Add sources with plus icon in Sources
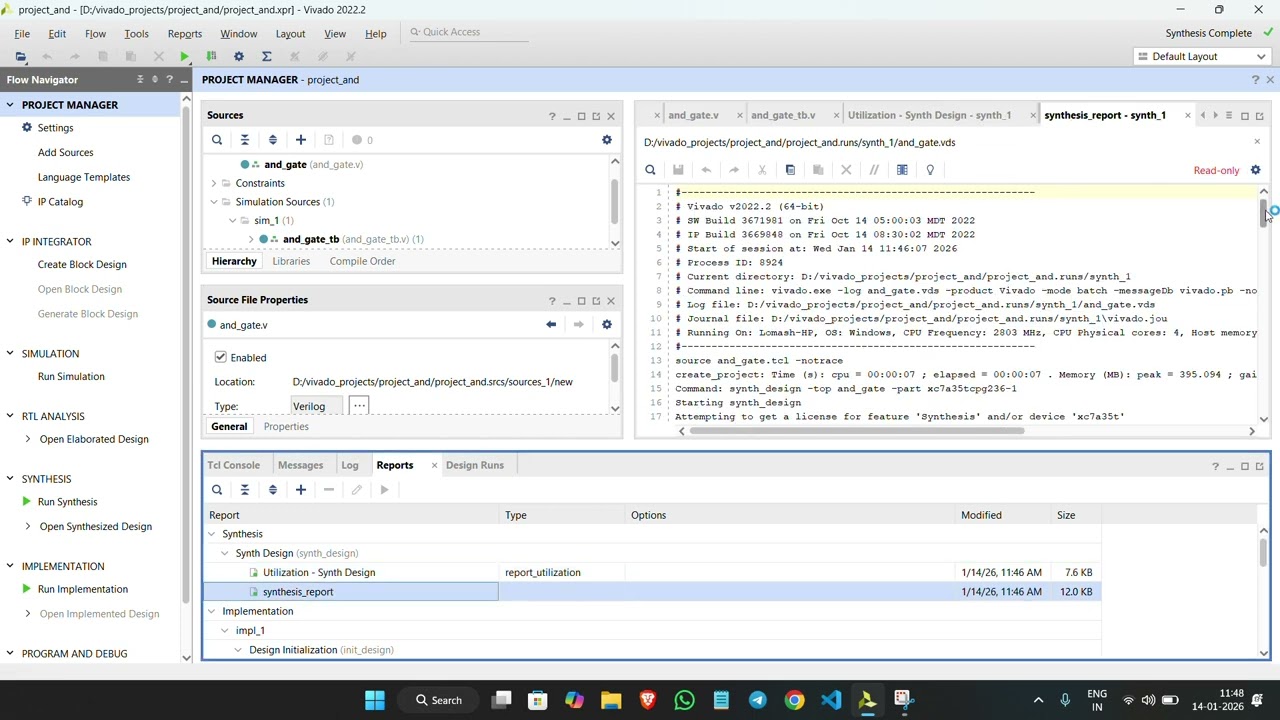The image size is (1280, 720). click(x=301, y=140)
